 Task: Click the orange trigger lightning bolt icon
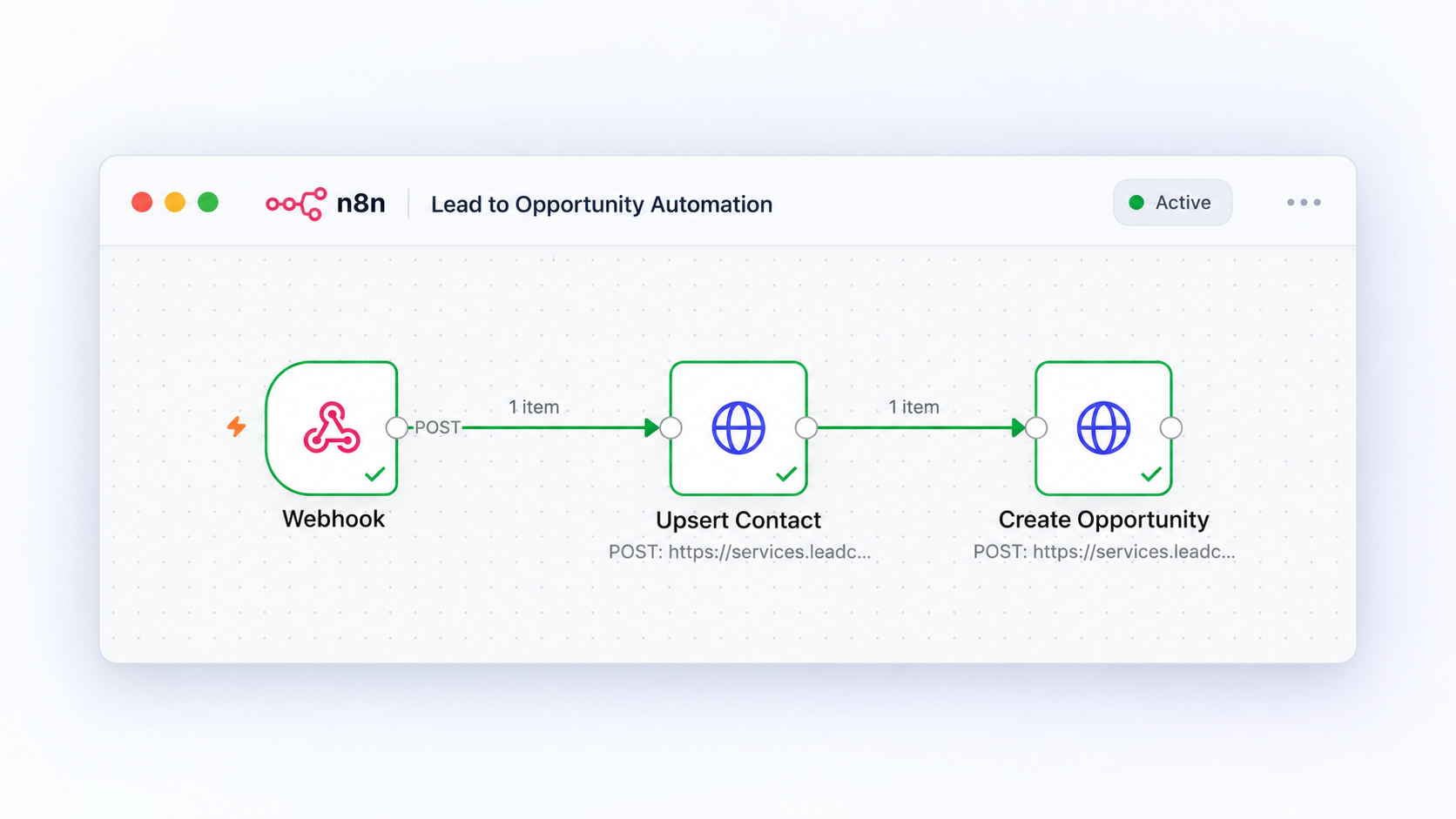236,426
